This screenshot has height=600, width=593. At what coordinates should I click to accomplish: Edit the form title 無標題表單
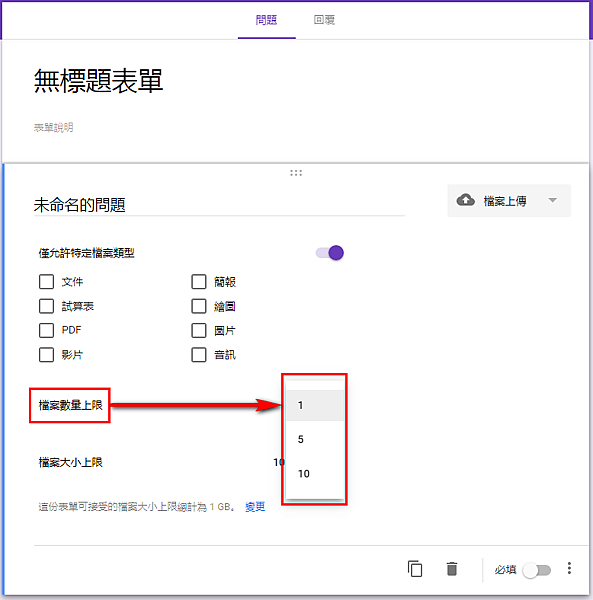(98, 81)
